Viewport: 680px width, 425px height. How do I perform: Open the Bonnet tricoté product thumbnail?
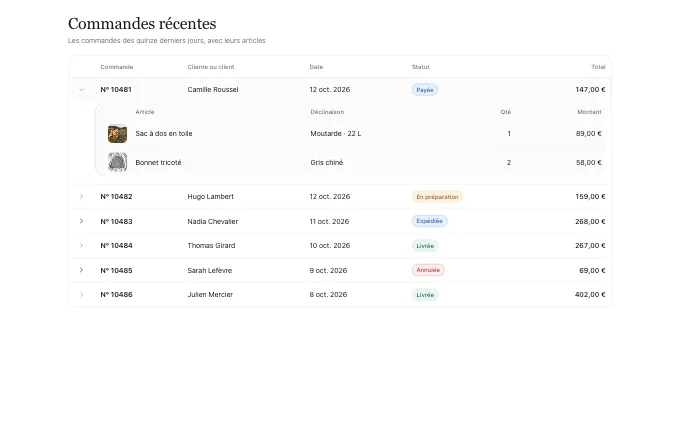tap(118, 162)
